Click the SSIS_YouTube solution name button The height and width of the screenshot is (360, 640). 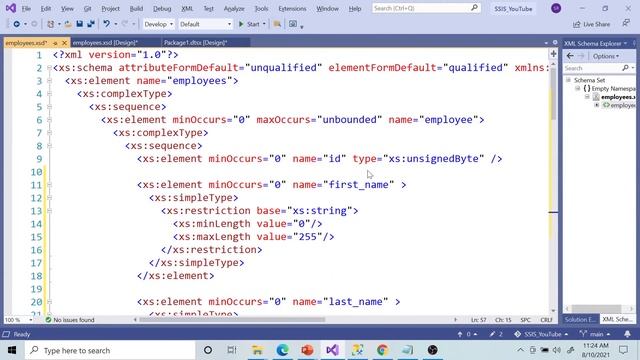pyautogui.click(x=513, y=9)
